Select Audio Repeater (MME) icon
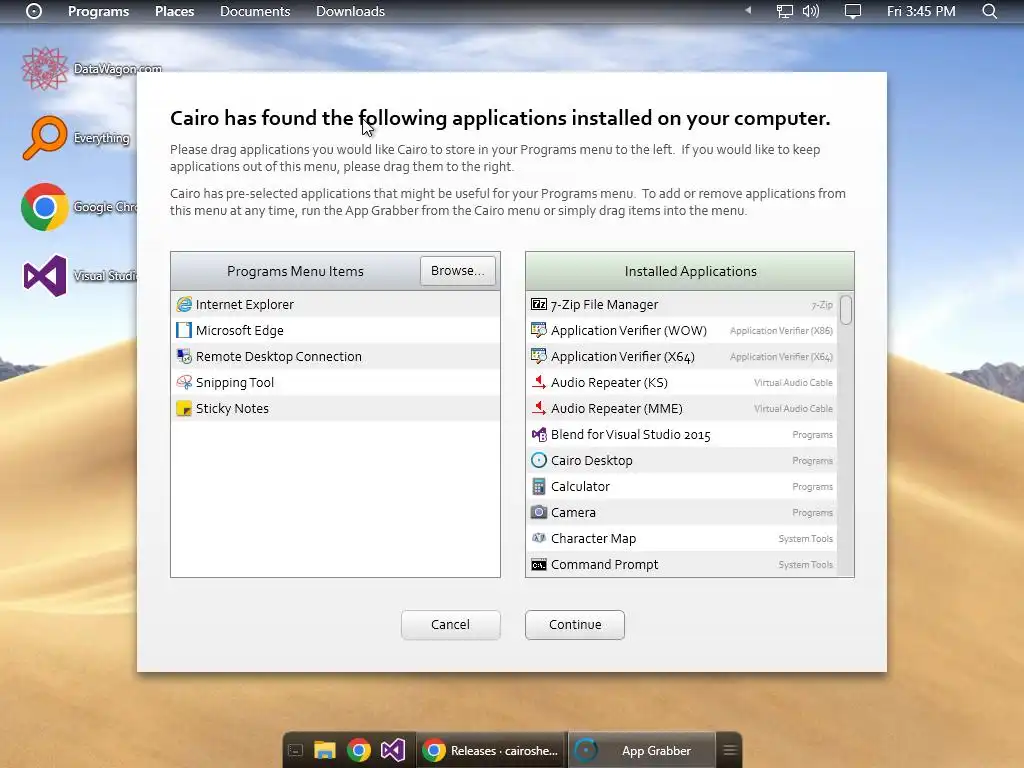Screen dimensions: 1024x768 click(x=539, y=409)
